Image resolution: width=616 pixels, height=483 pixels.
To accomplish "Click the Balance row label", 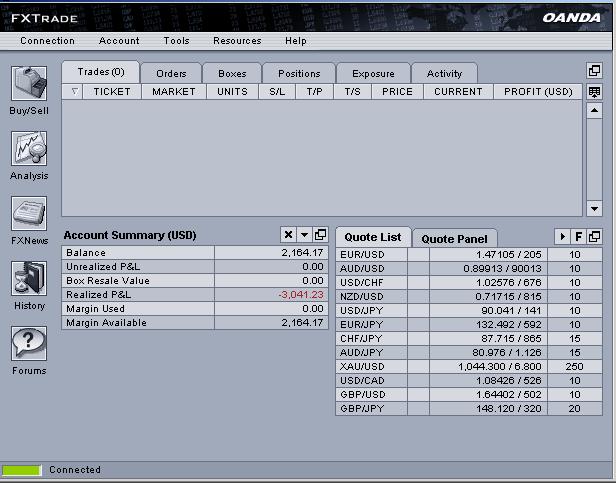I will click(x=86, y=253).
